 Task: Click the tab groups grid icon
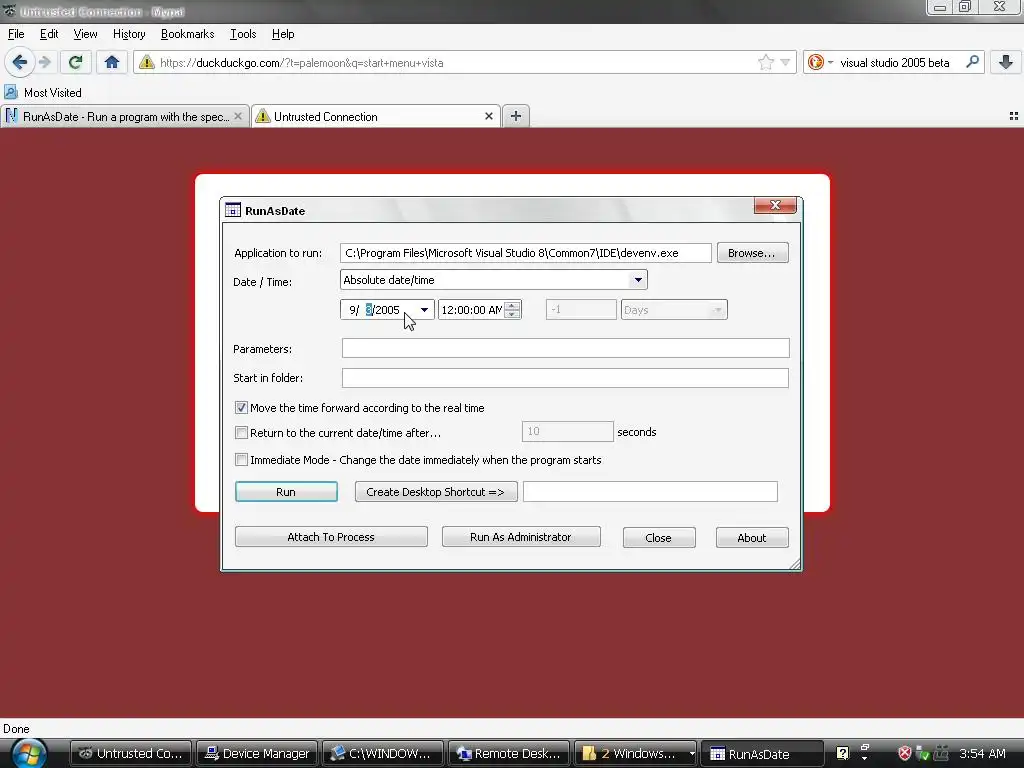(1014, 116)
